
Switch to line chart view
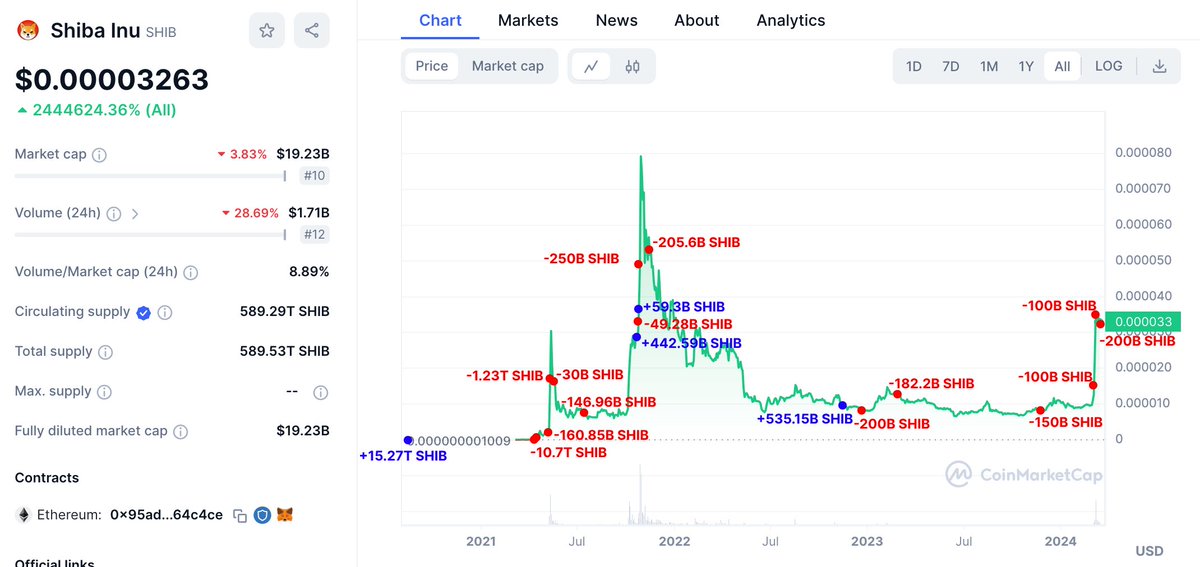pyautogui.click(x=592, y=66)
